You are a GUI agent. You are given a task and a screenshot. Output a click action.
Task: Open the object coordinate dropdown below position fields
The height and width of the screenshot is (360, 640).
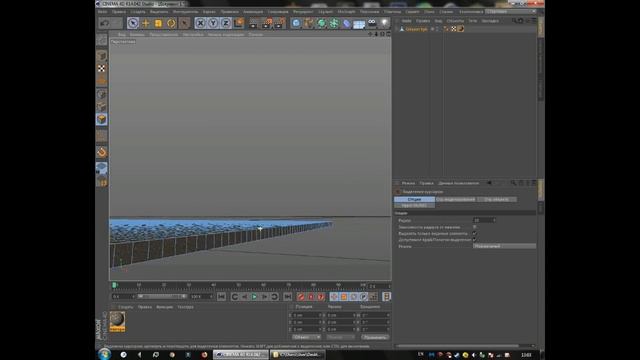(306, 337)
